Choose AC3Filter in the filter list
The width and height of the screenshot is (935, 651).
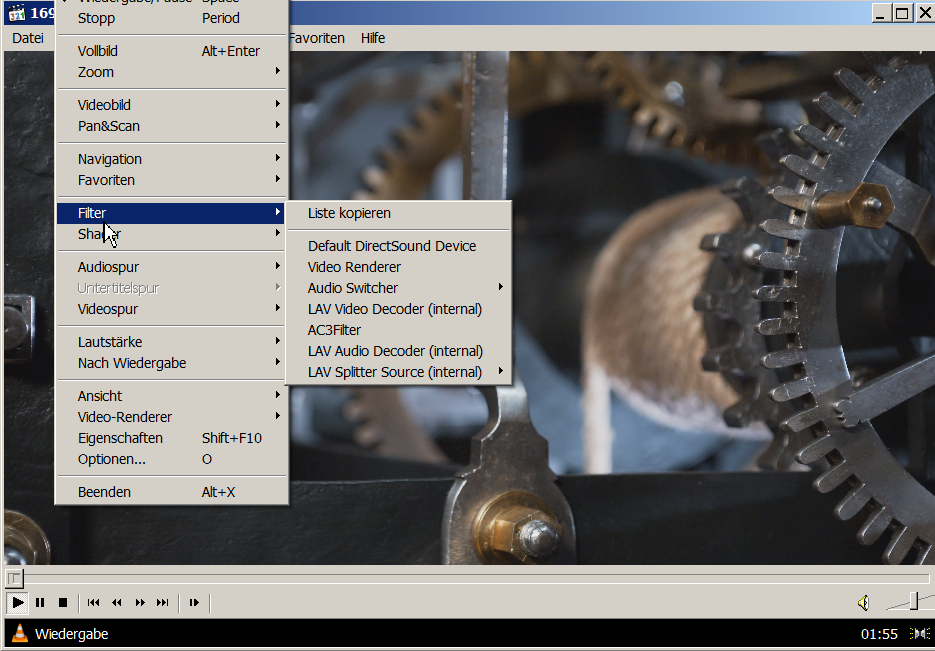coord(334,330)
